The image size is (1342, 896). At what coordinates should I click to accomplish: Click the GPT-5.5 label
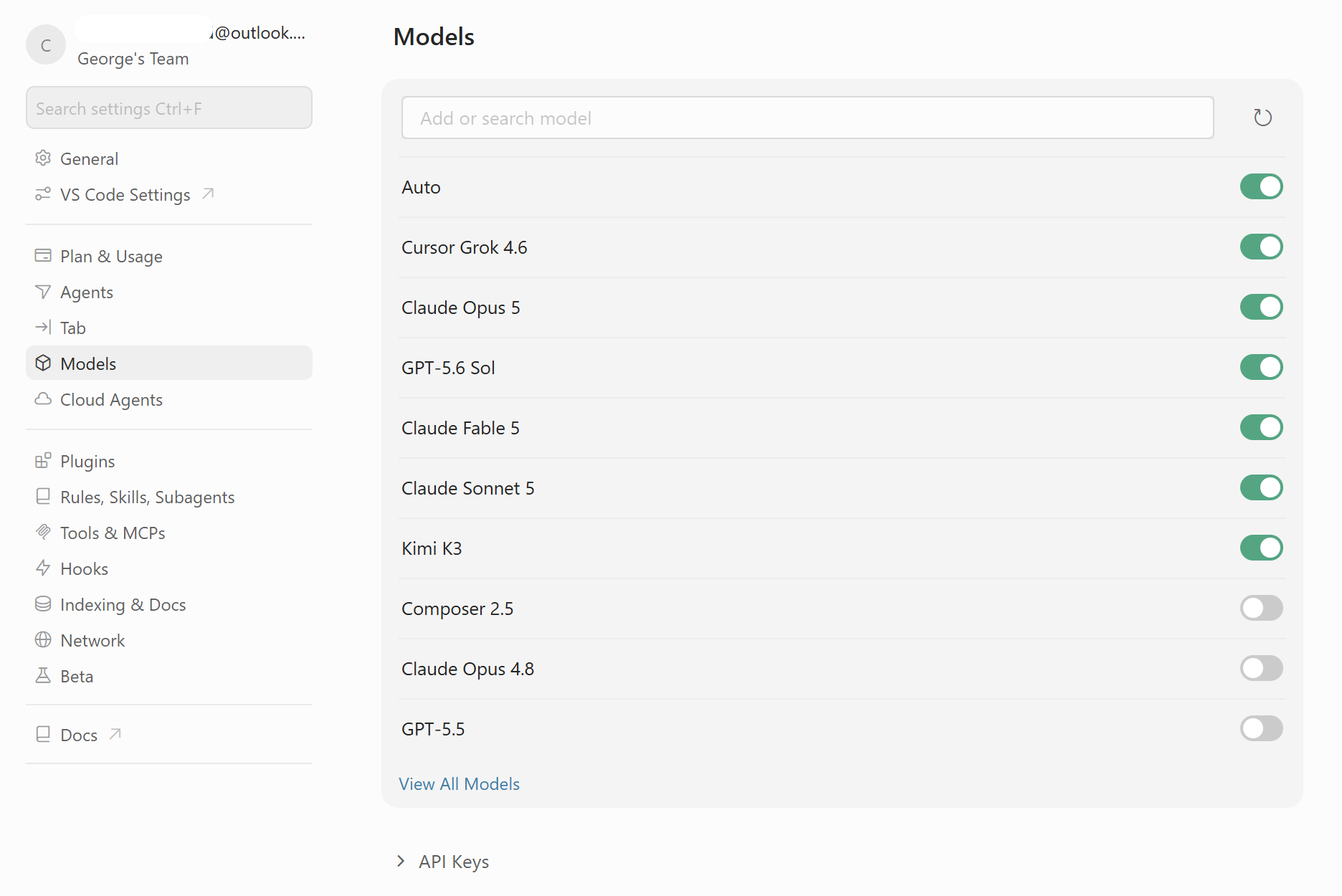click(x=433, y=729)
